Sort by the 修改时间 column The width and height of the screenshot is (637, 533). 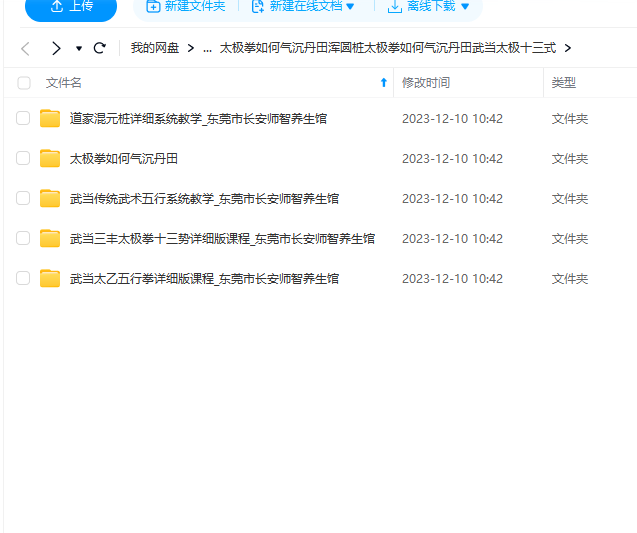[x=426, y=83]
